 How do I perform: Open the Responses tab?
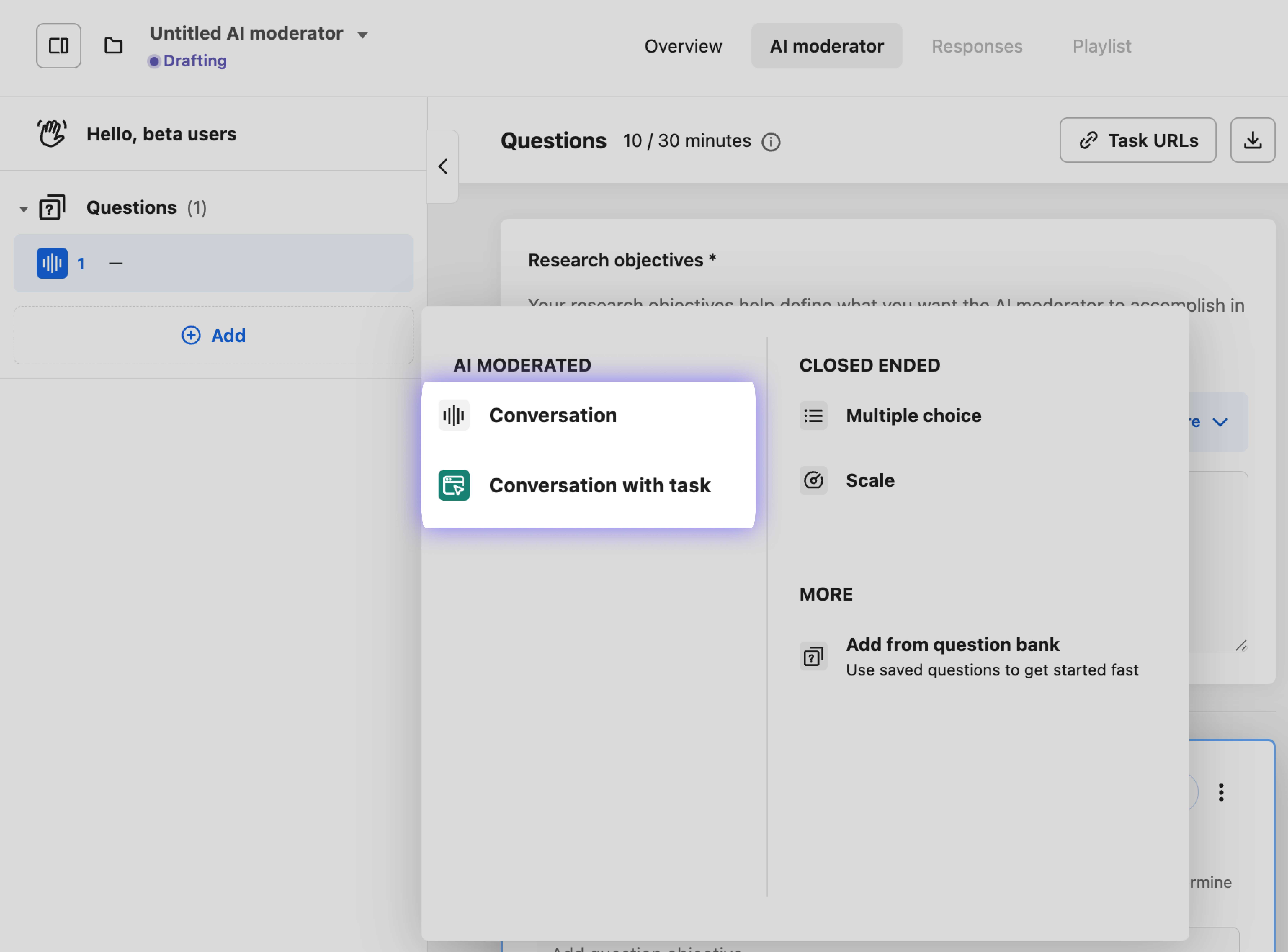coord(977,46)
